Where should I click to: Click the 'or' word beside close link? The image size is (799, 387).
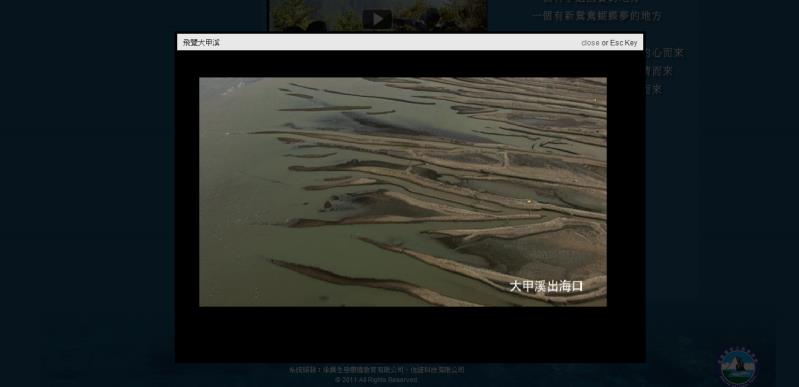pyautogui.click(x=605, y=43)
